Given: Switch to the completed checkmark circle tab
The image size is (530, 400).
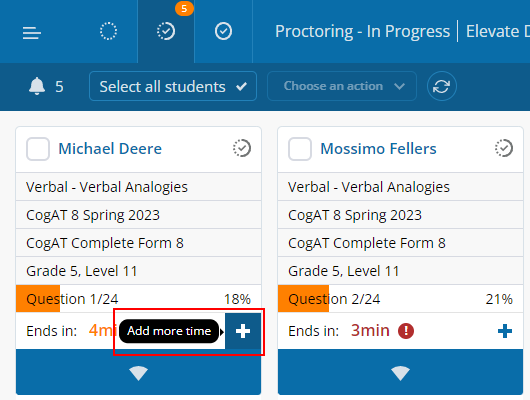Looking at the screenshot, I should coord(223,31).
